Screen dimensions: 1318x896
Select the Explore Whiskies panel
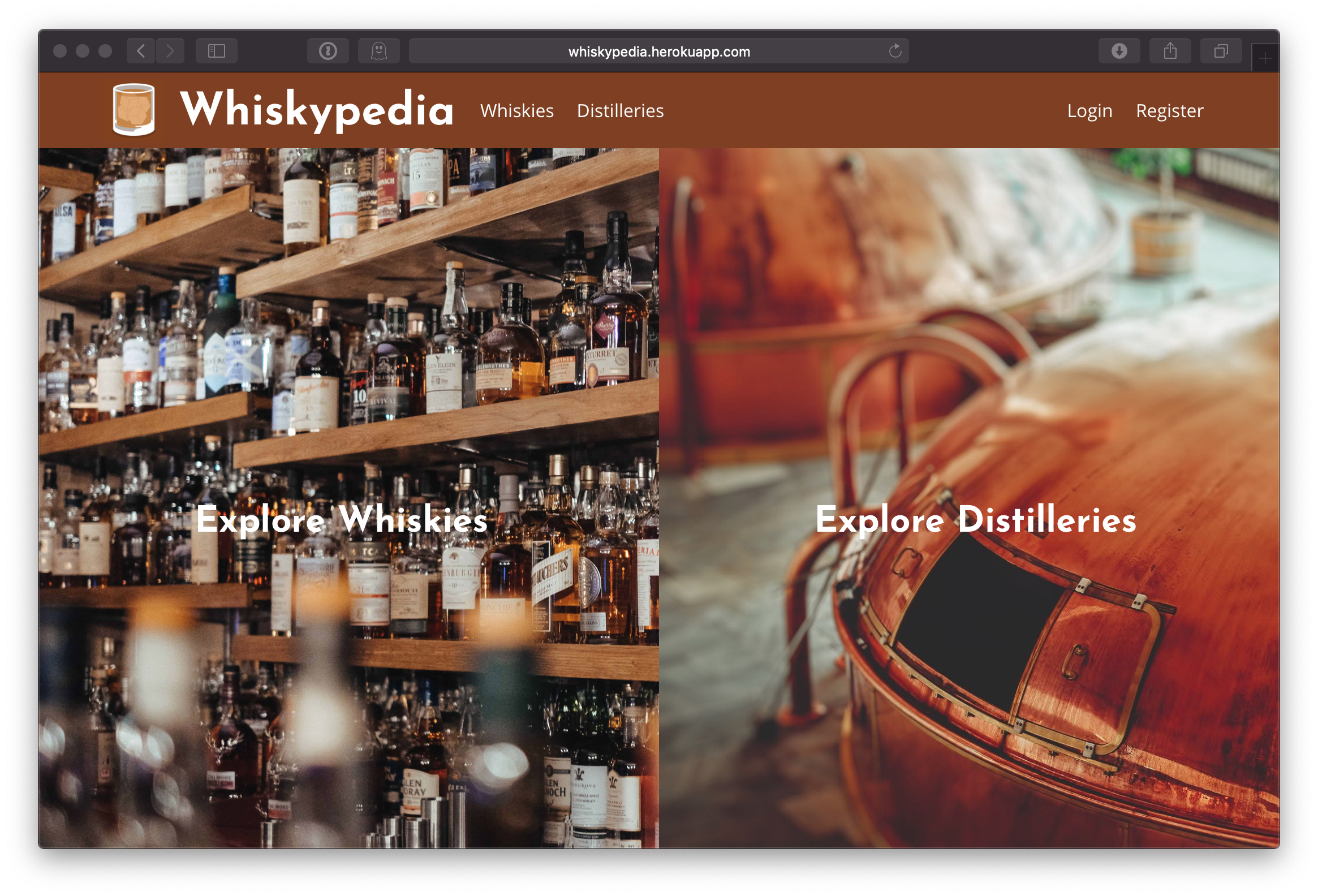342,519
